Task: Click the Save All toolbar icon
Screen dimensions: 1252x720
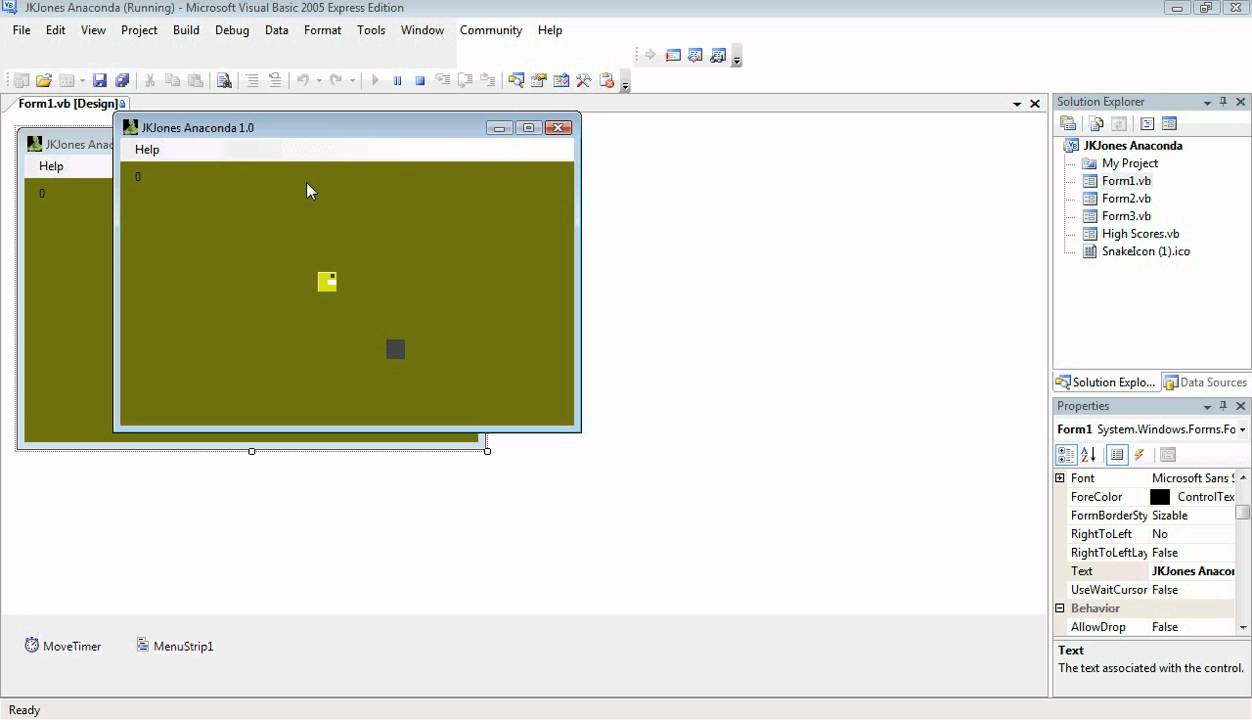Action: click(122, 81)
